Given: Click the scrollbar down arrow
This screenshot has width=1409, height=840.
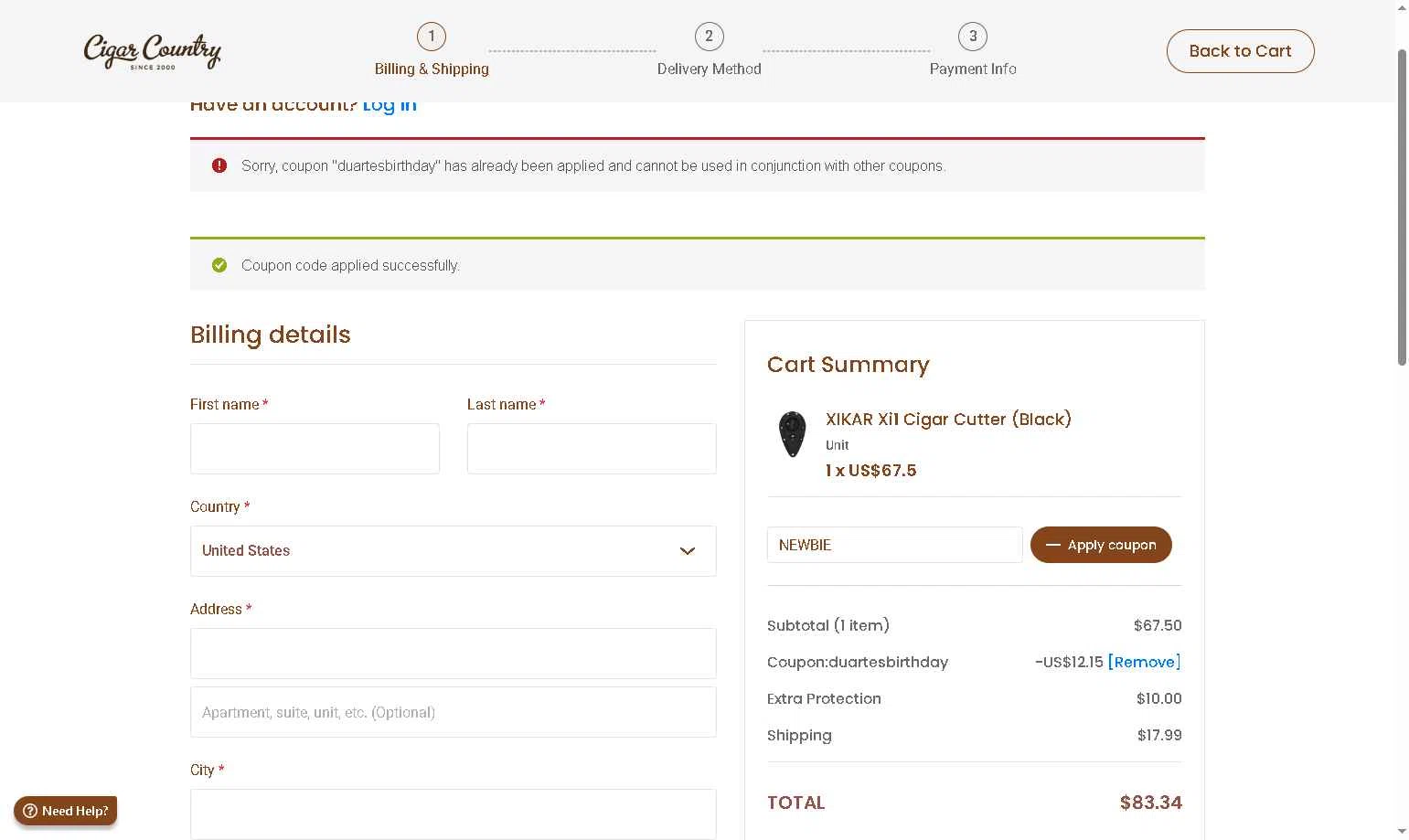Looking at the screenshot, I should click(x=1402, y=832).
